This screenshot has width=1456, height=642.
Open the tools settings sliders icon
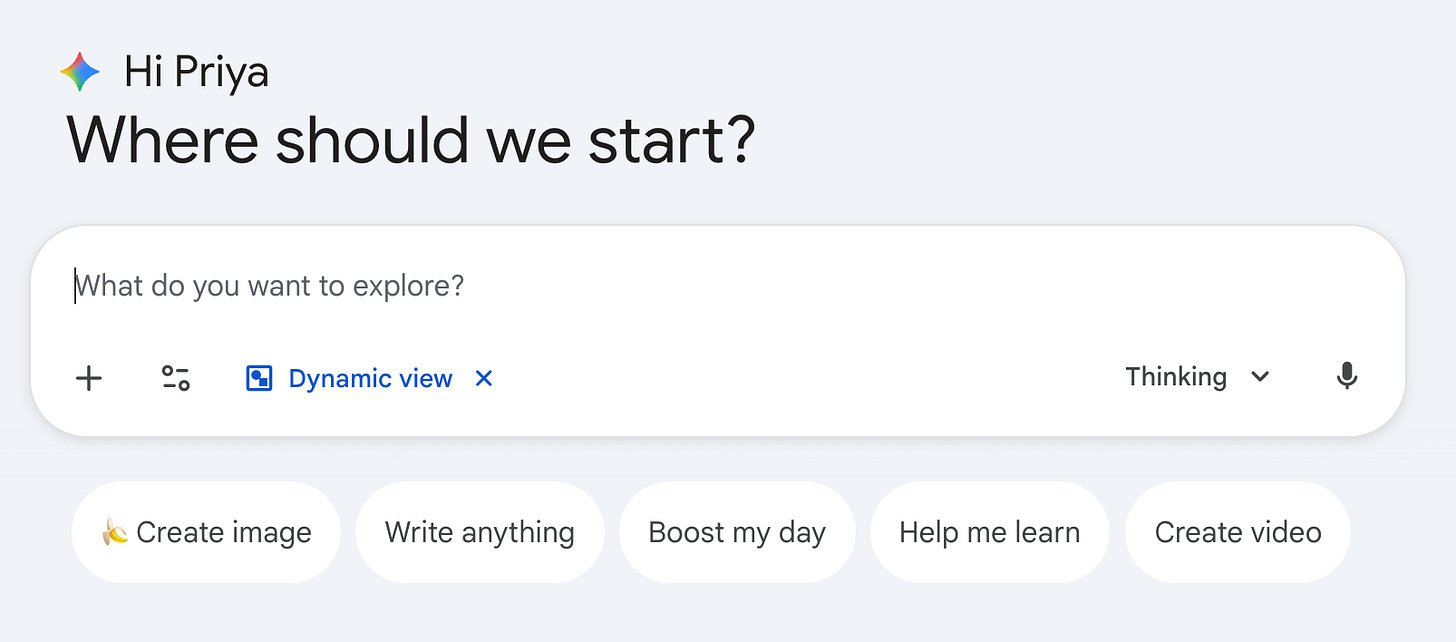[x=176, y=378]
